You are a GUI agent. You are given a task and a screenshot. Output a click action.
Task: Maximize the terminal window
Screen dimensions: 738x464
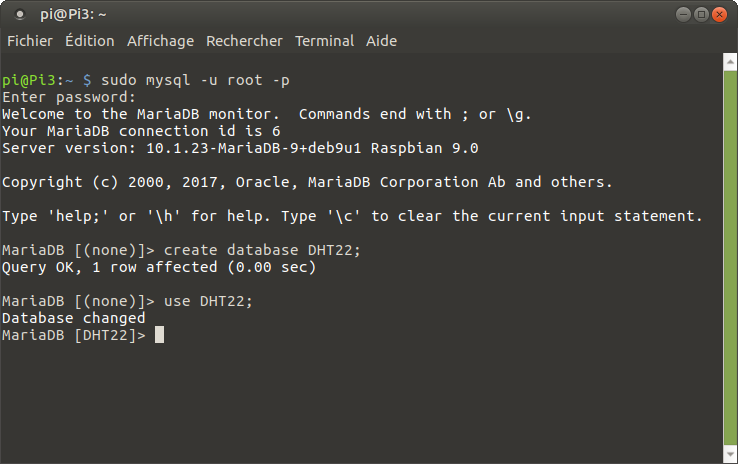point(702,14)
